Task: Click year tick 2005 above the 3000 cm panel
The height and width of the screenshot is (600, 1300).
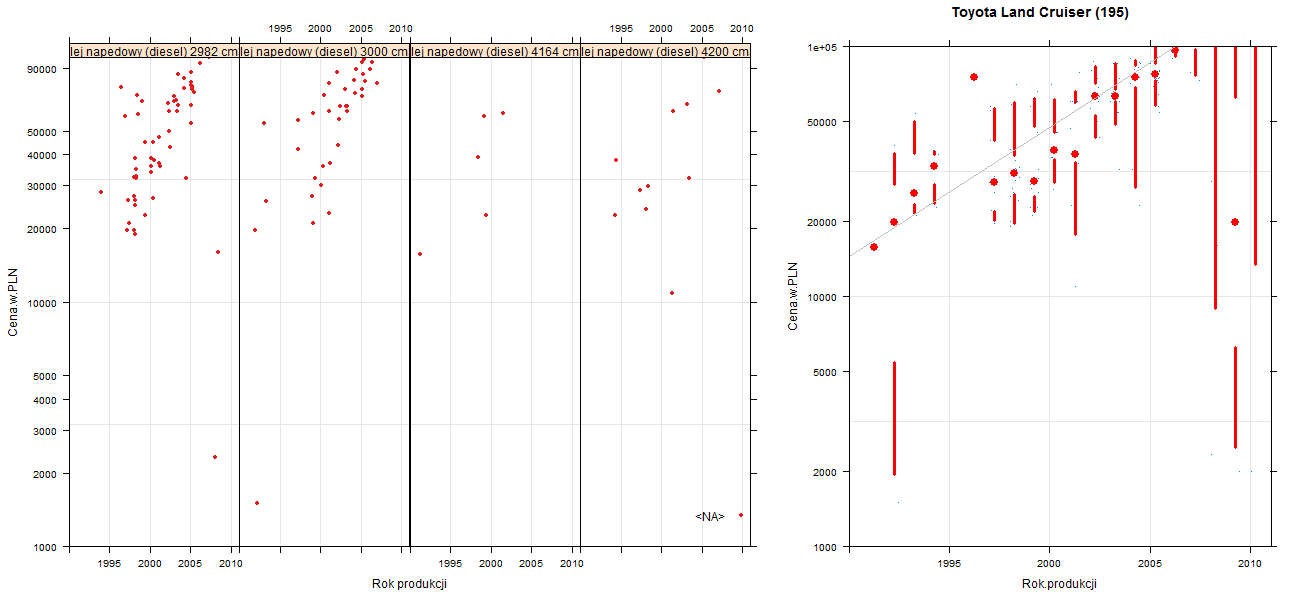Action: point(362,28)
